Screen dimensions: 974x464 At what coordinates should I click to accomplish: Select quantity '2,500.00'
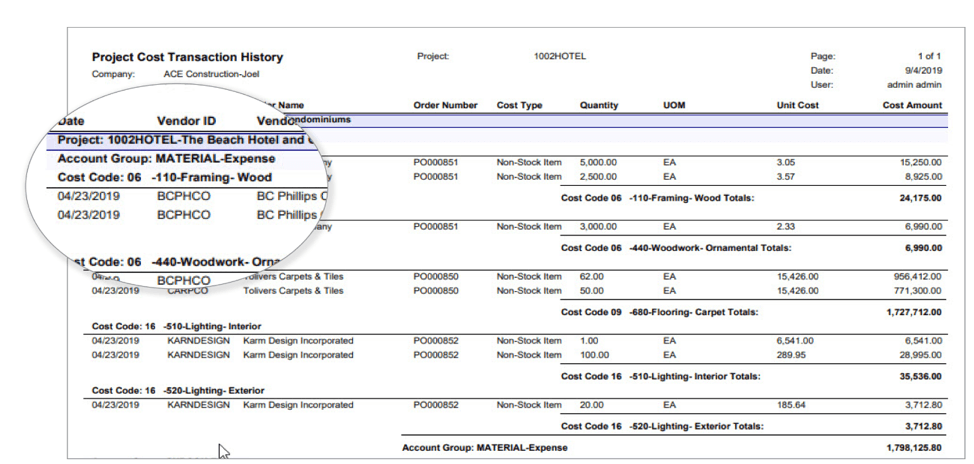[x=598, y=177]
